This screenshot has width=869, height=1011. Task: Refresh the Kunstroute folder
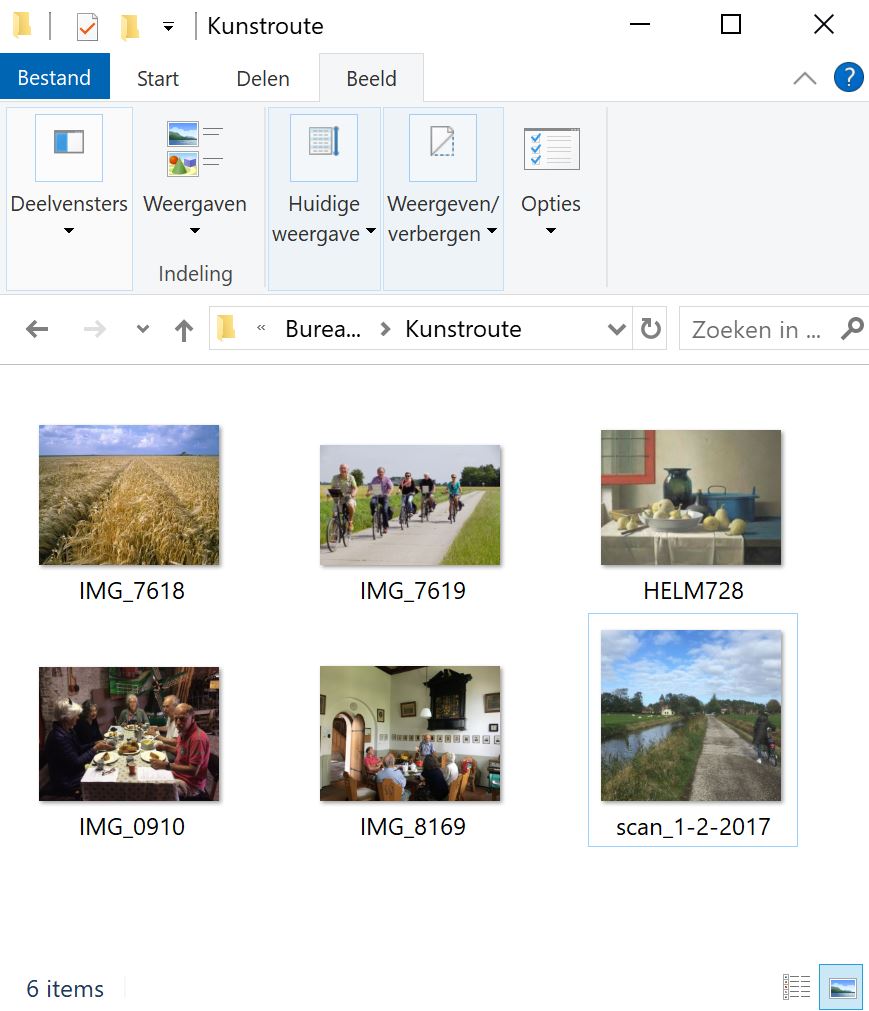point(650,329)
